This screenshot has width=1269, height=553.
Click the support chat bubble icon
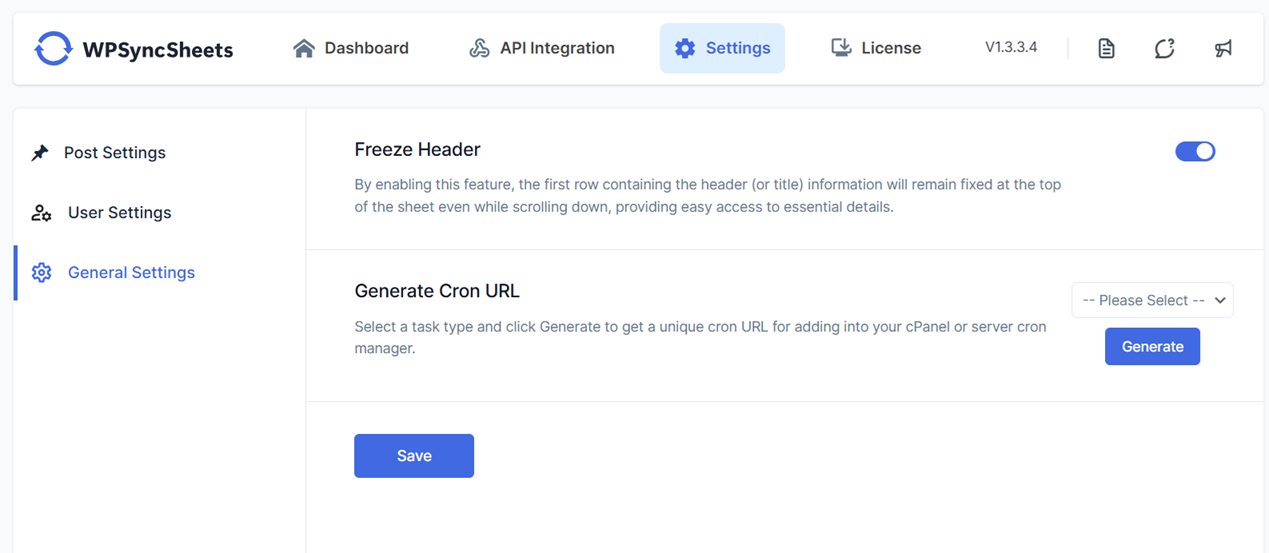tap(1164, 48)
